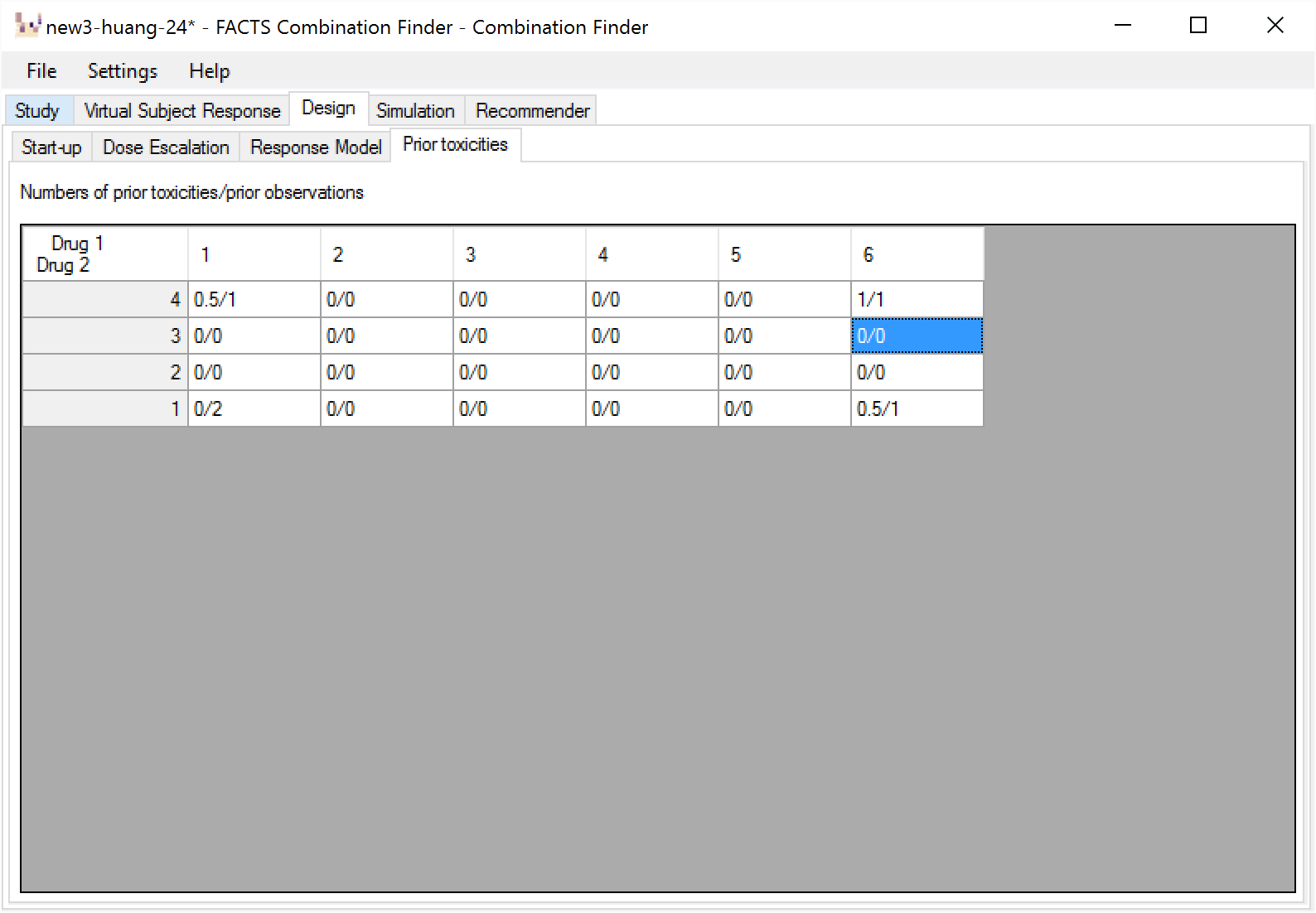Click the FACTS application icon in title bar

(27, 26)
